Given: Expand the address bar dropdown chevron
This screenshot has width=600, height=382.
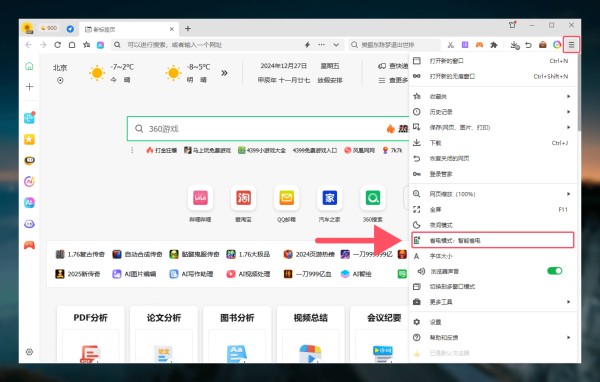Looking at the screenshot, I should tap(336, 45).
